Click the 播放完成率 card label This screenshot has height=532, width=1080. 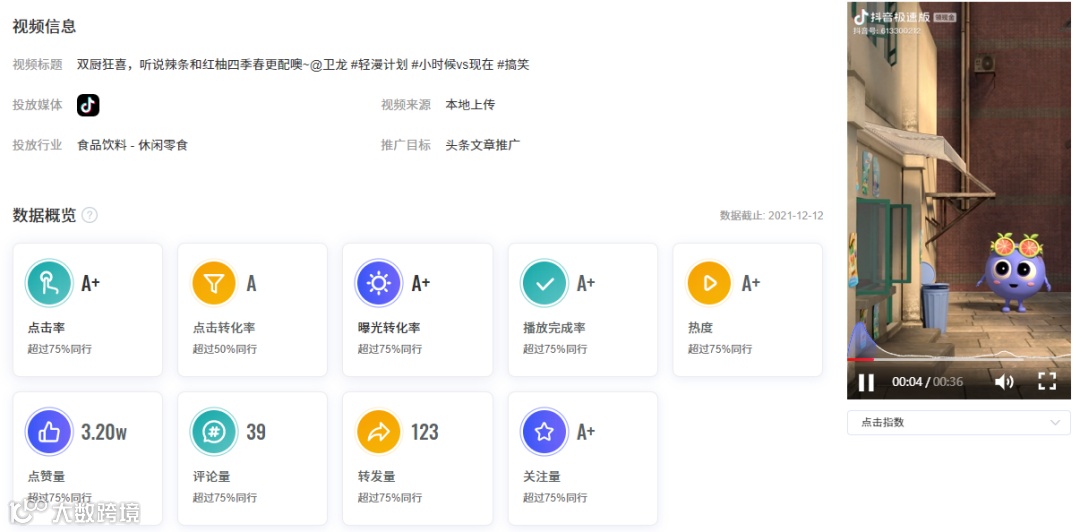pos(554,327)
